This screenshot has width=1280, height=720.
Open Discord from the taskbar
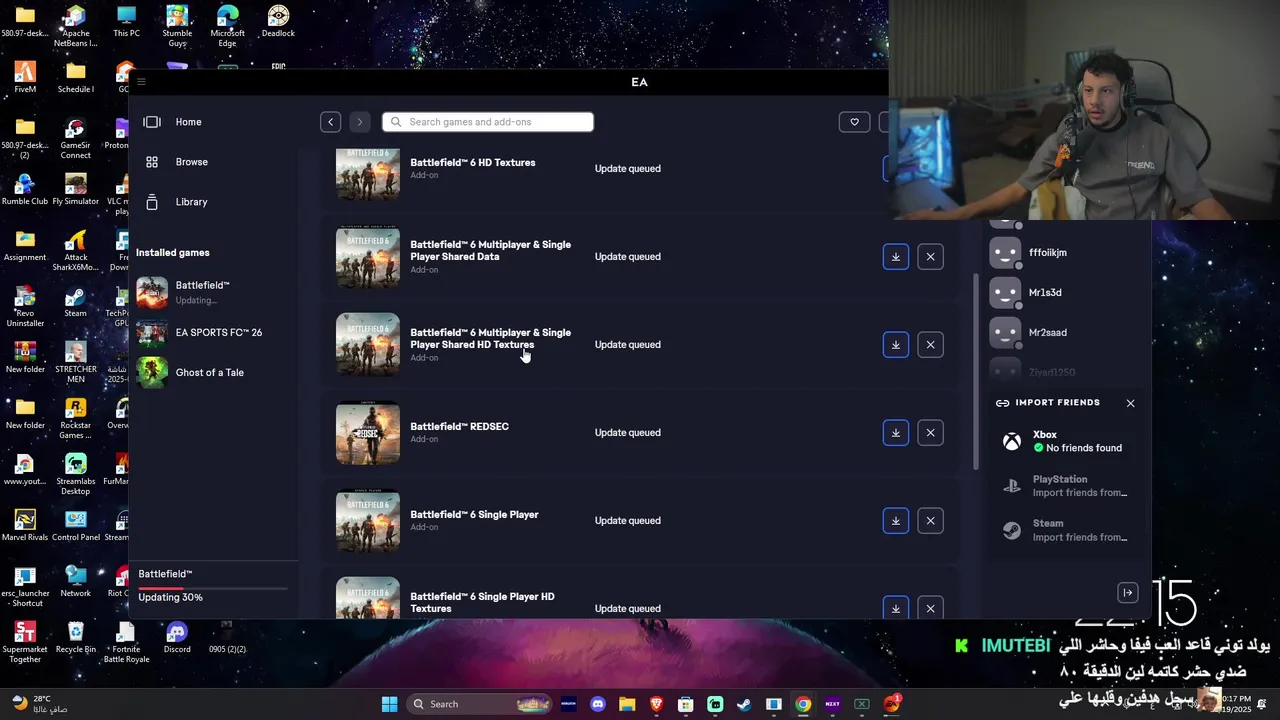[x=598, y=704]
